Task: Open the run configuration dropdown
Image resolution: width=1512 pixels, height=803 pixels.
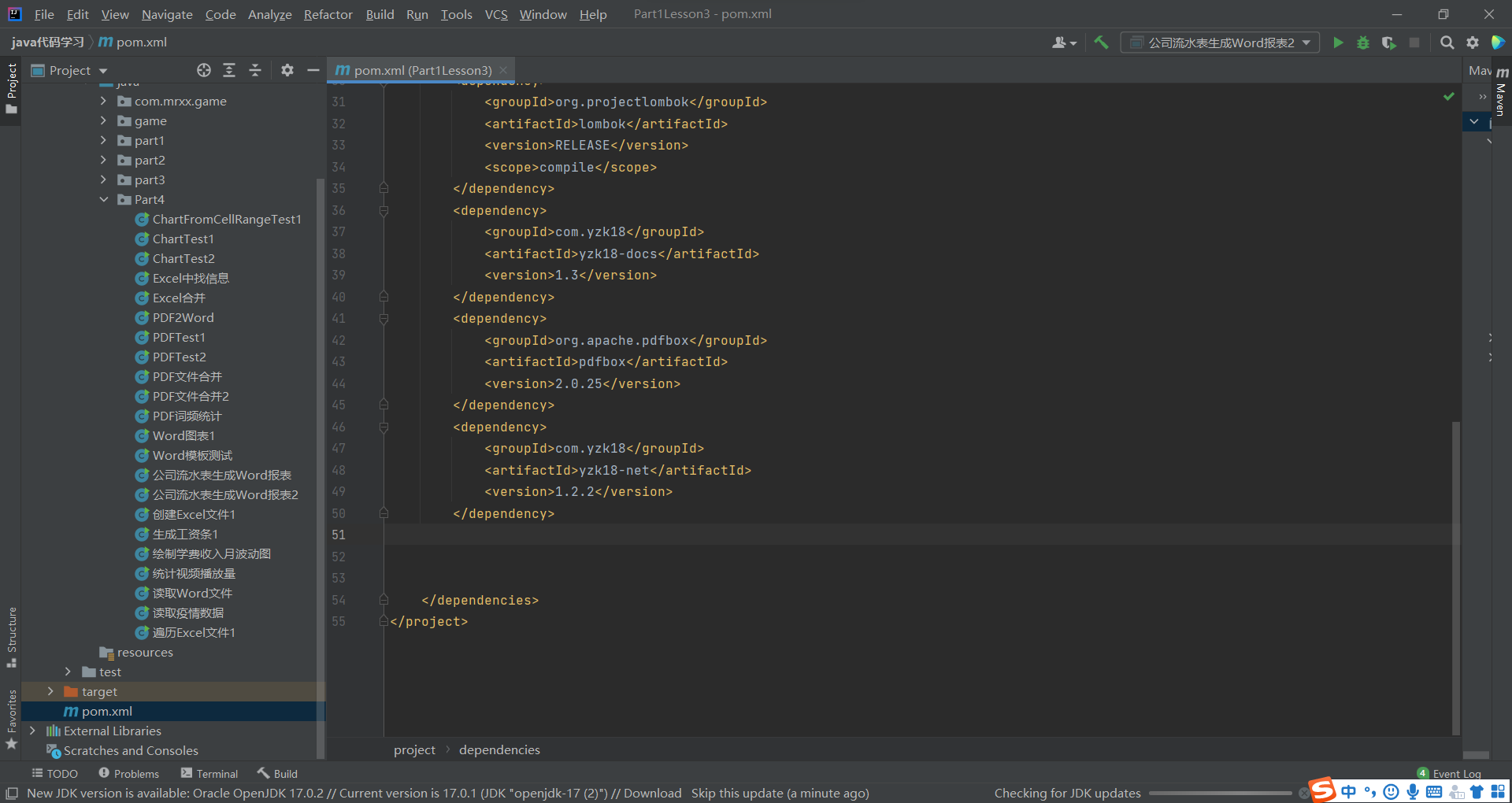Action: [x=1220, y=43]
